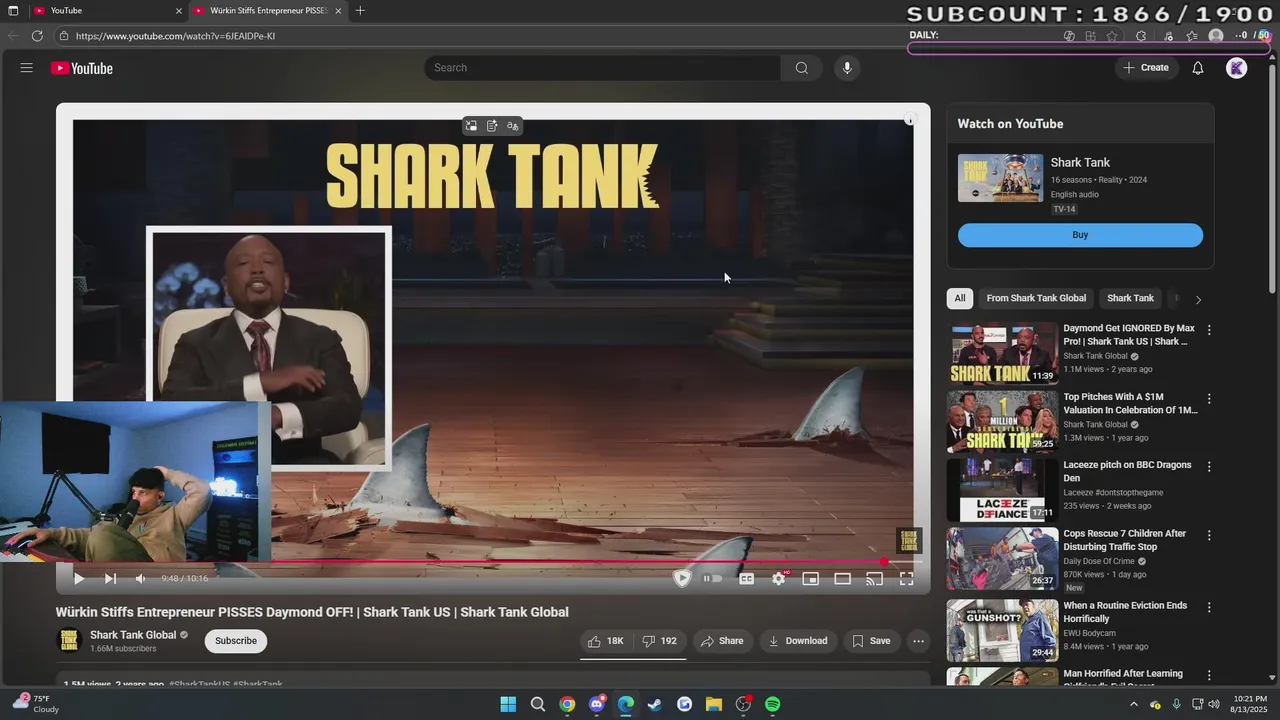Enable the miniplayer
Viewport: 1280px width, 720px height.
pos(811,578)
